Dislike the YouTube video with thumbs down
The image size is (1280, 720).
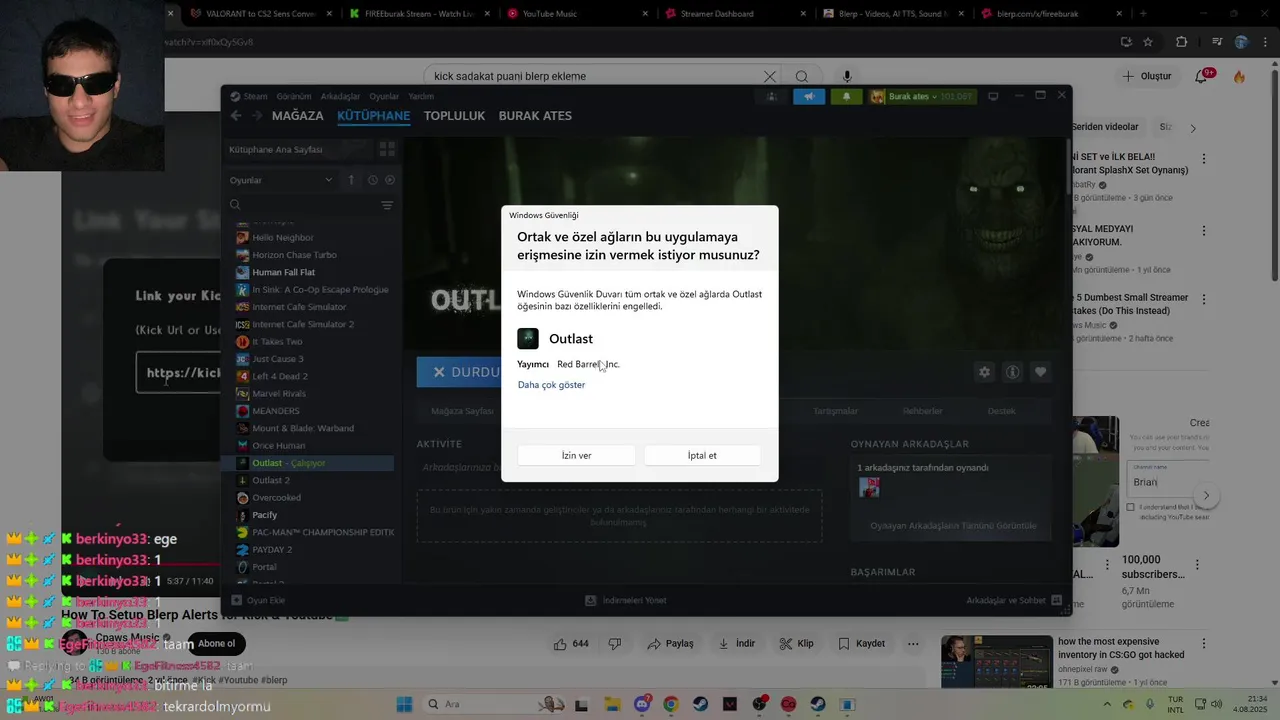[615, 644]
